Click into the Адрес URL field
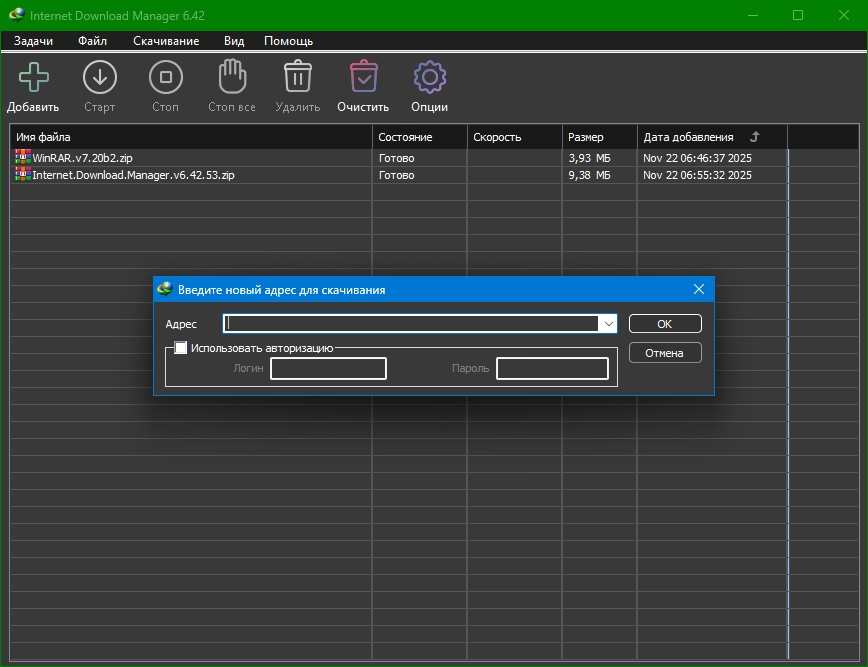This screenshot has width=868, height=667. point(410,324)
